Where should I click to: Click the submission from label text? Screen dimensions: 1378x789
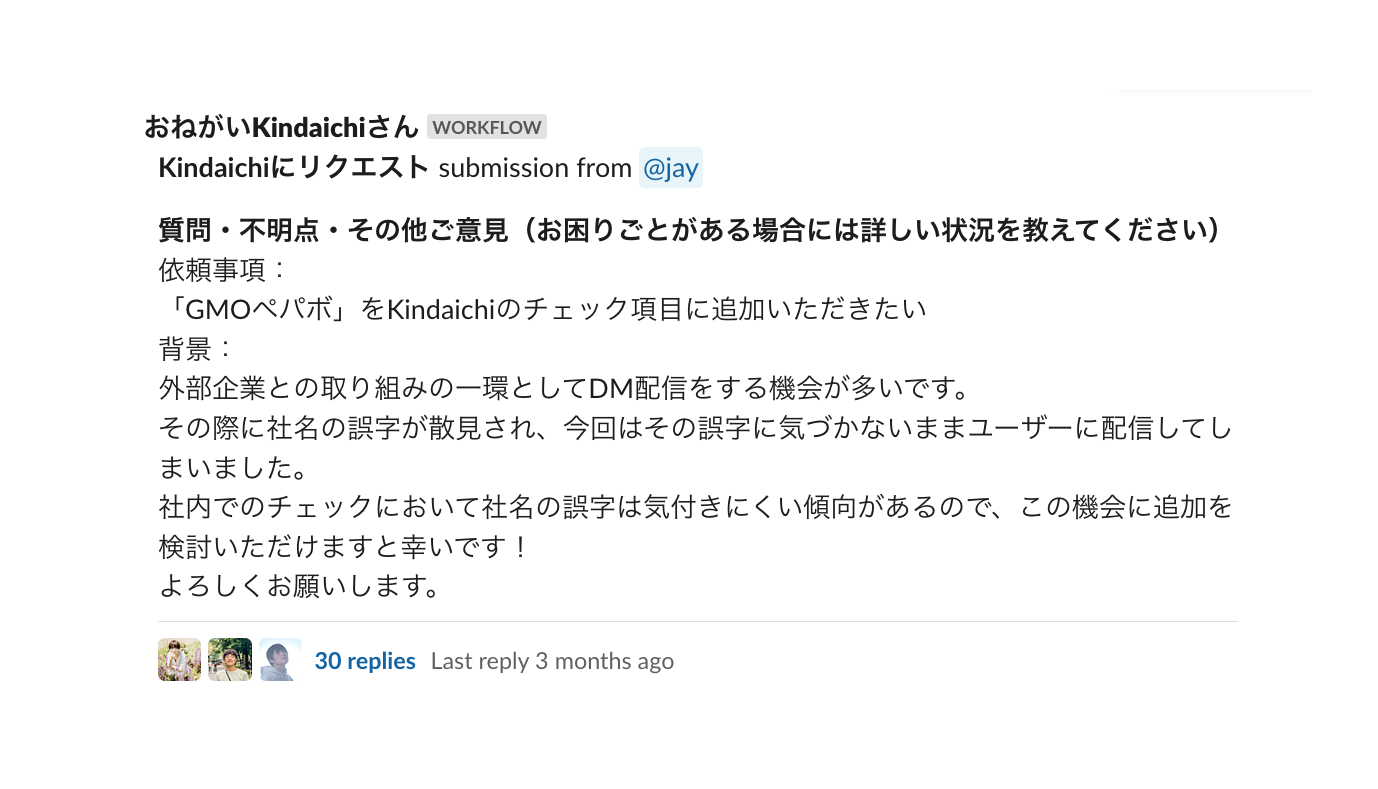click(537, 167)
